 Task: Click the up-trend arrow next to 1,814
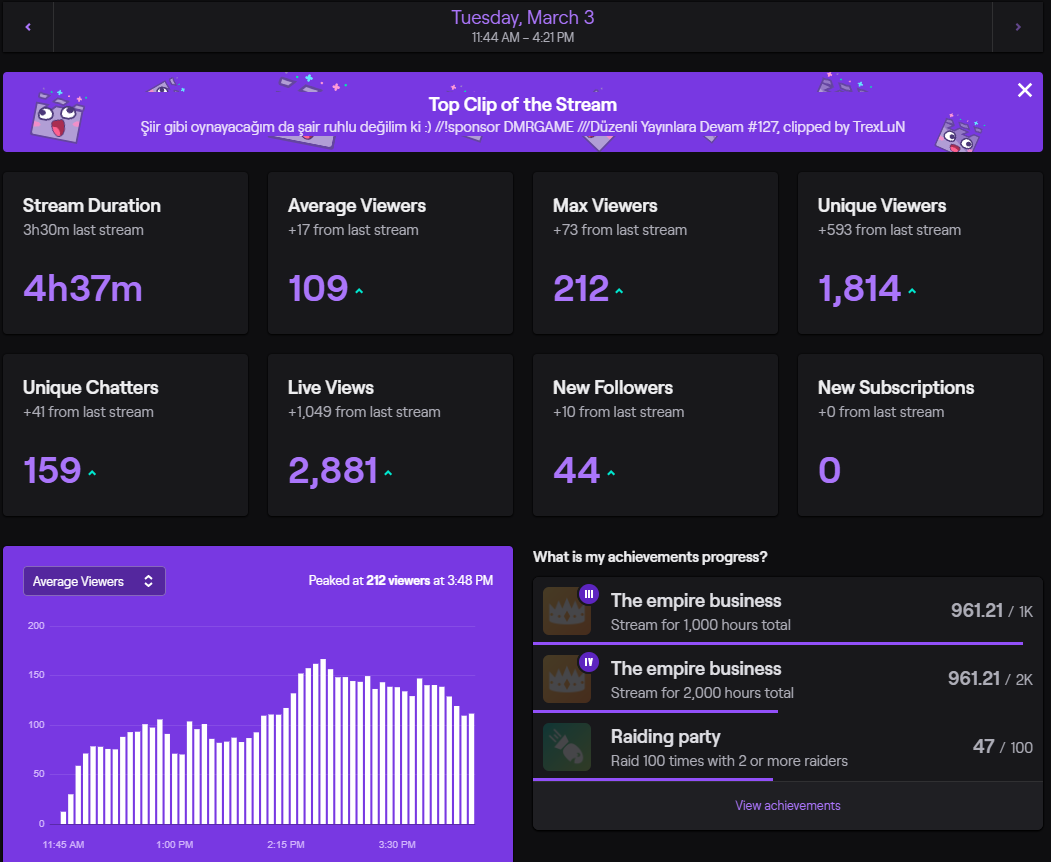[x=912, y=291]
